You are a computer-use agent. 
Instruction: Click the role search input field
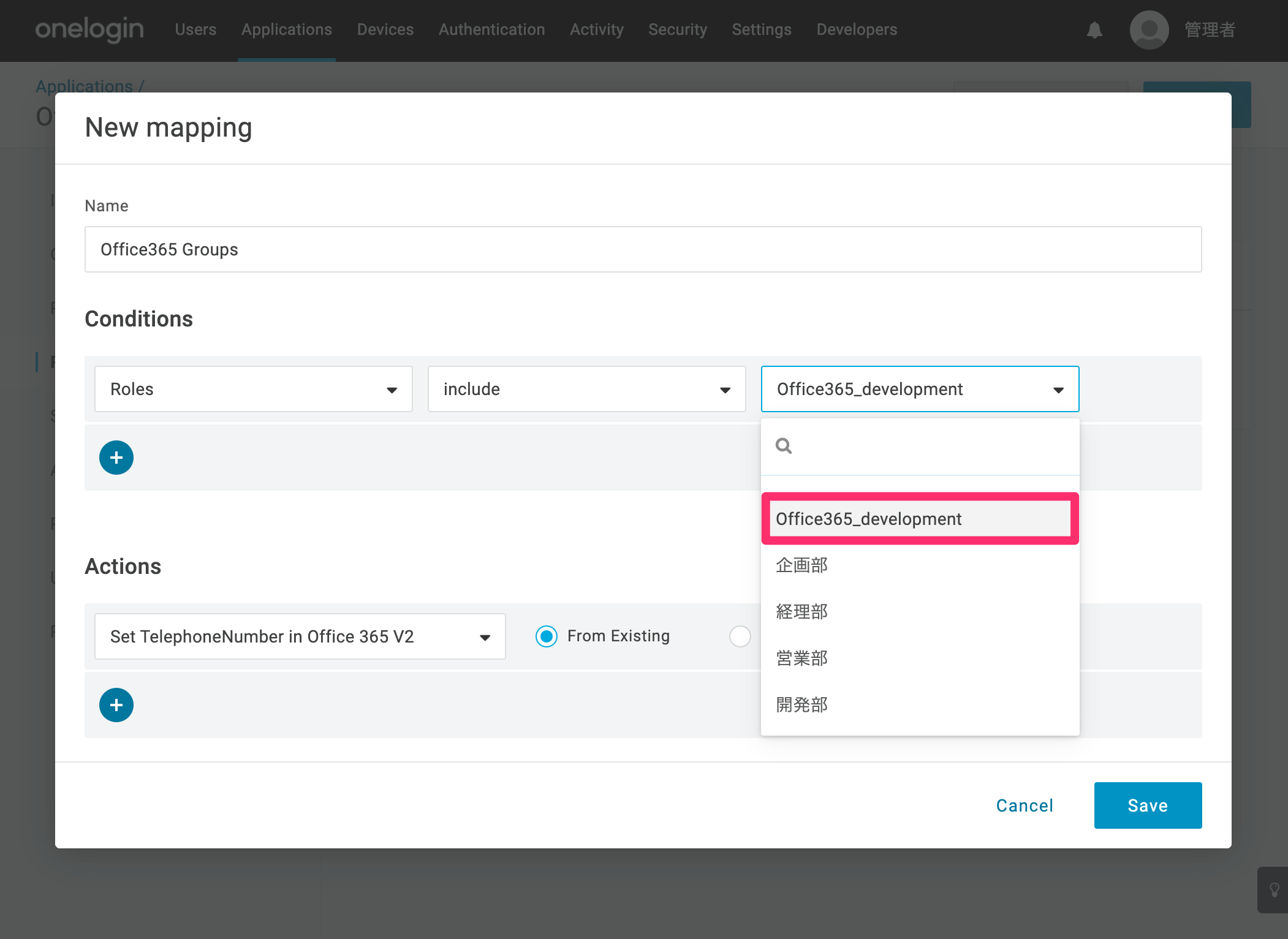920,446
